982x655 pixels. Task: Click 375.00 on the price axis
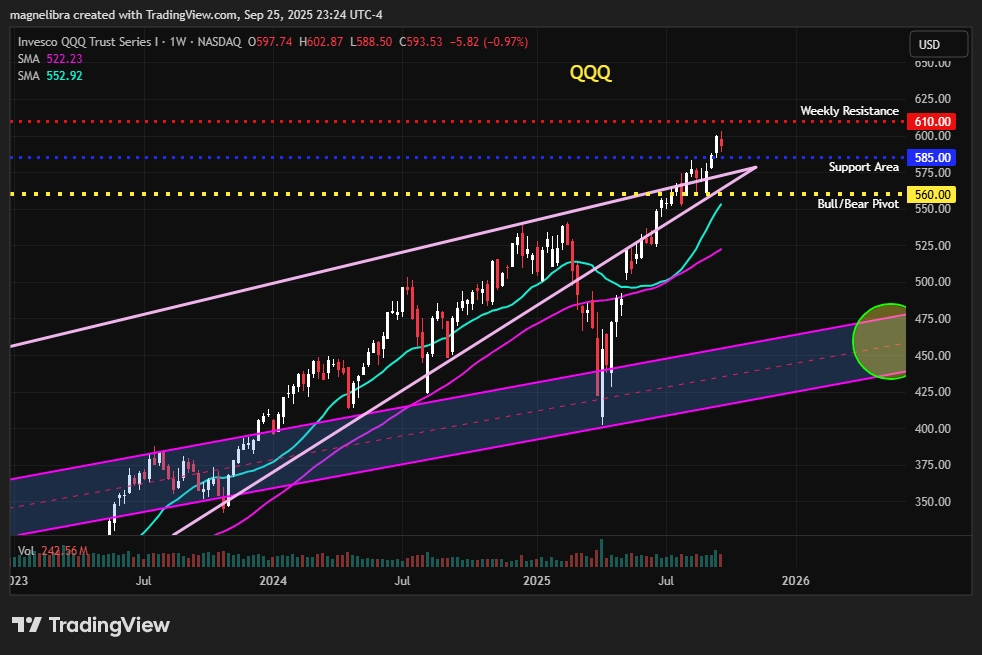[933, 465]
